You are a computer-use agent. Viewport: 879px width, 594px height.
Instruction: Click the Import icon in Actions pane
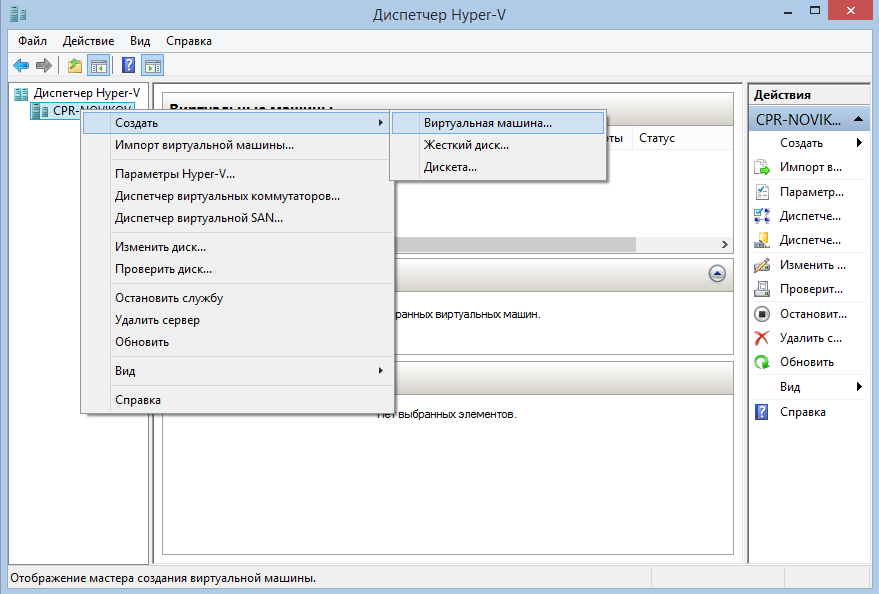[x=761, y=167]
